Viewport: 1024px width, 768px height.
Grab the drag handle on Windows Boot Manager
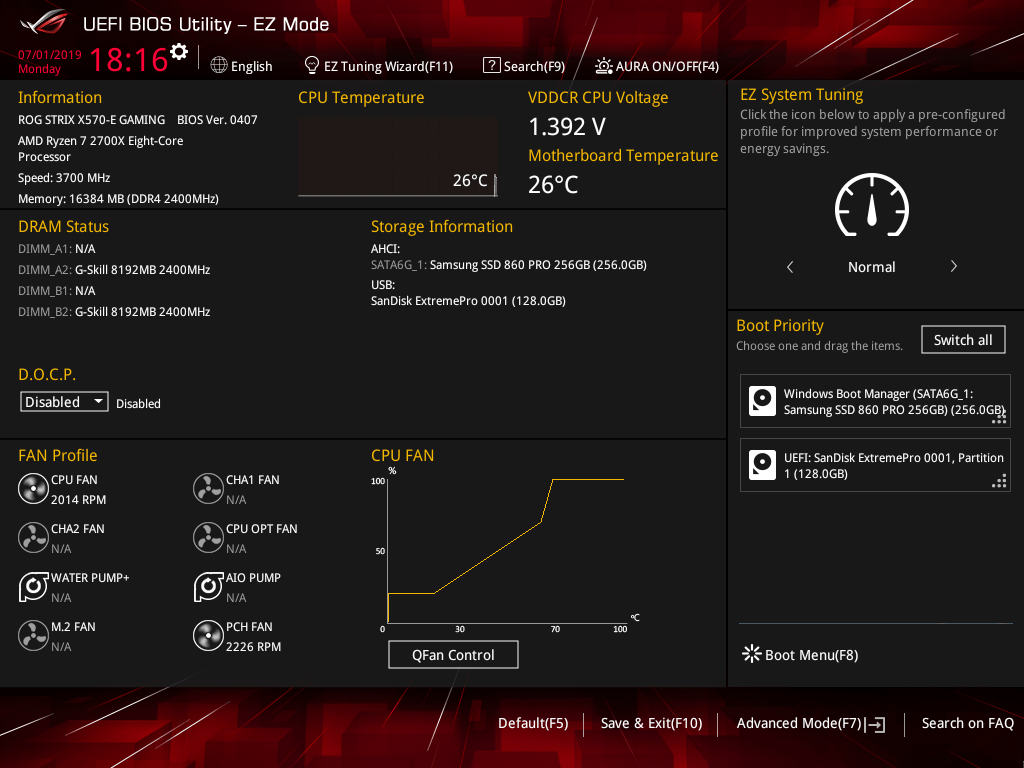999,417
